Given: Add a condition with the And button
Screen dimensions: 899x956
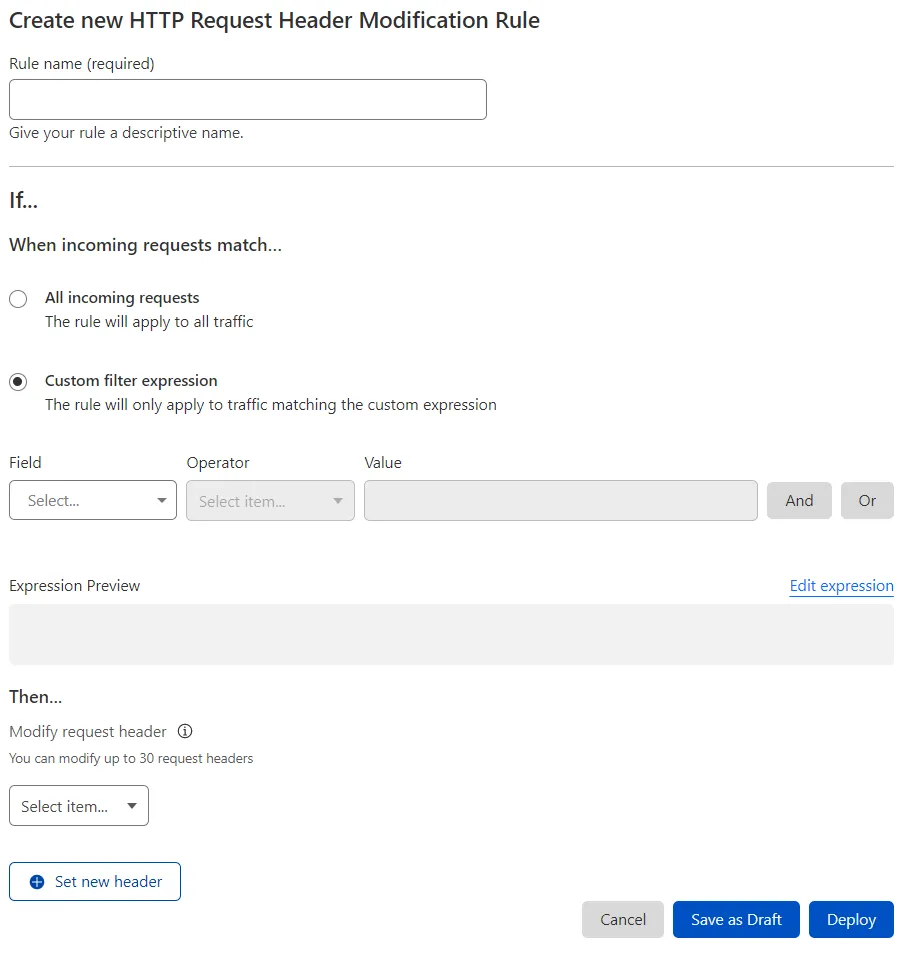Looking at the screenshot, I should click(799, 500).
